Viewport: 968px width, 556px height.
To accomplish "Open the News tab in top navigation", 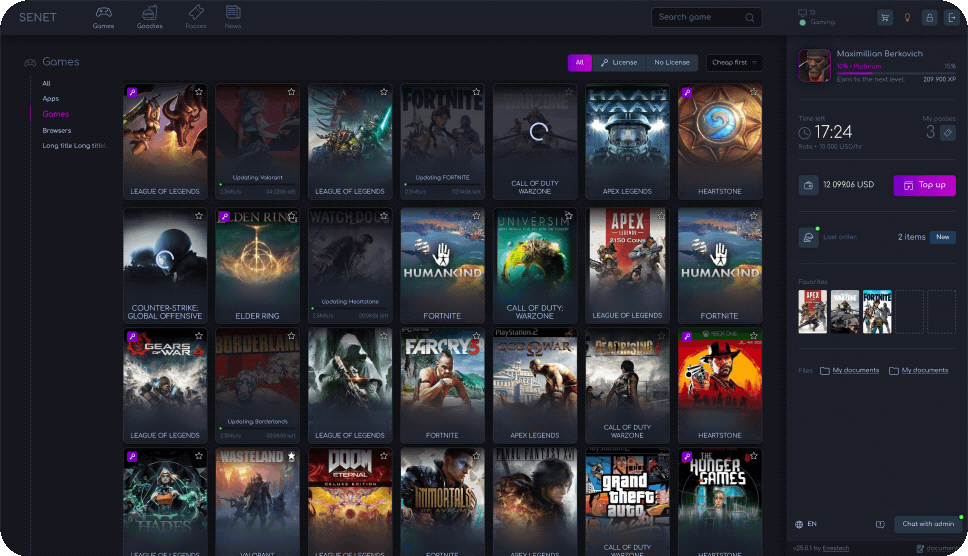I will (x=233, y=17).
